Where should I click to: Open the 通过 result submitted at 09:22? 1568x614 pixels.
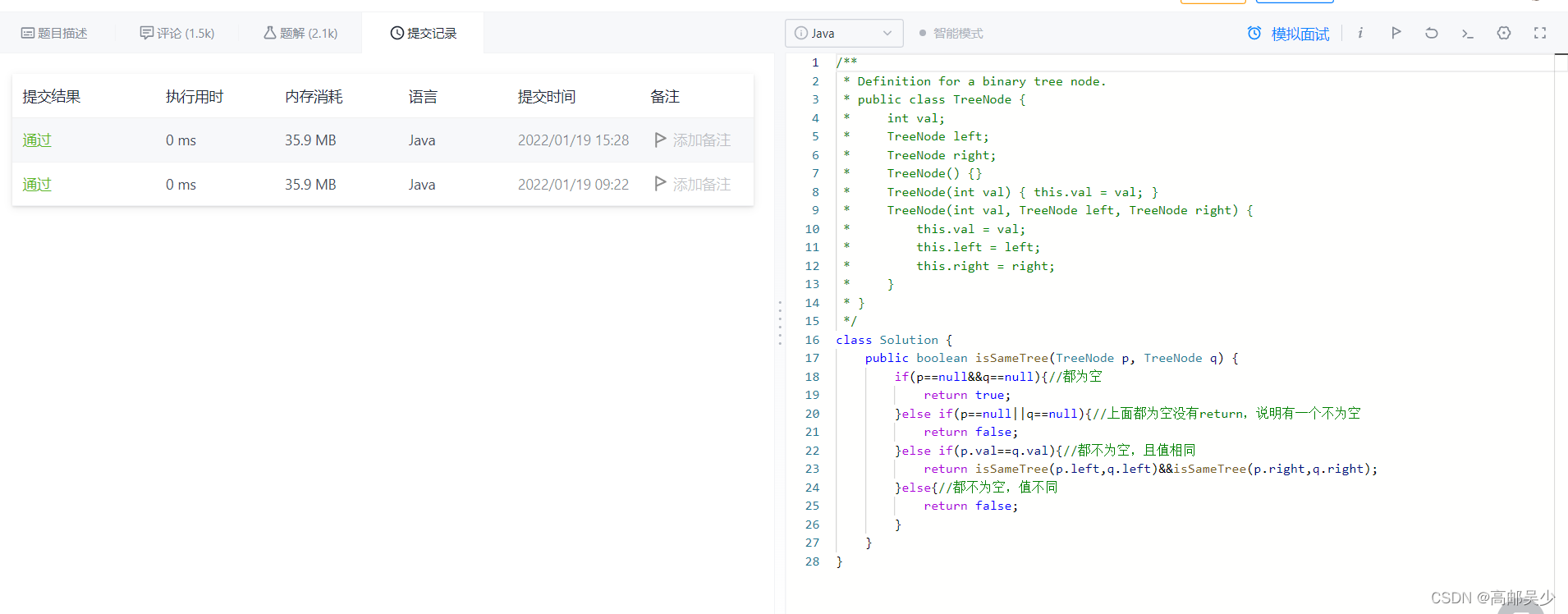tap(37, 185)
